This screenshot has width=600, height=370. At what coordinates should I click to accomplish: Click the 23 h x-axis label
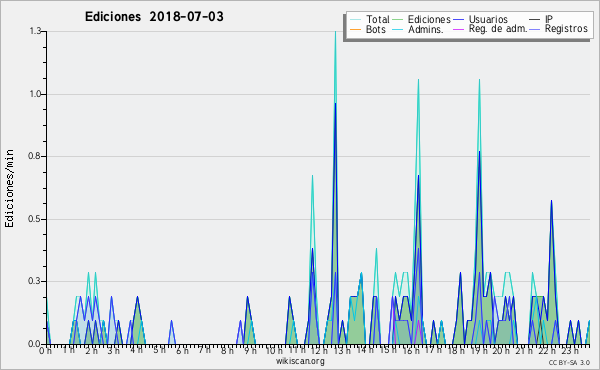[x=569, y=350]
